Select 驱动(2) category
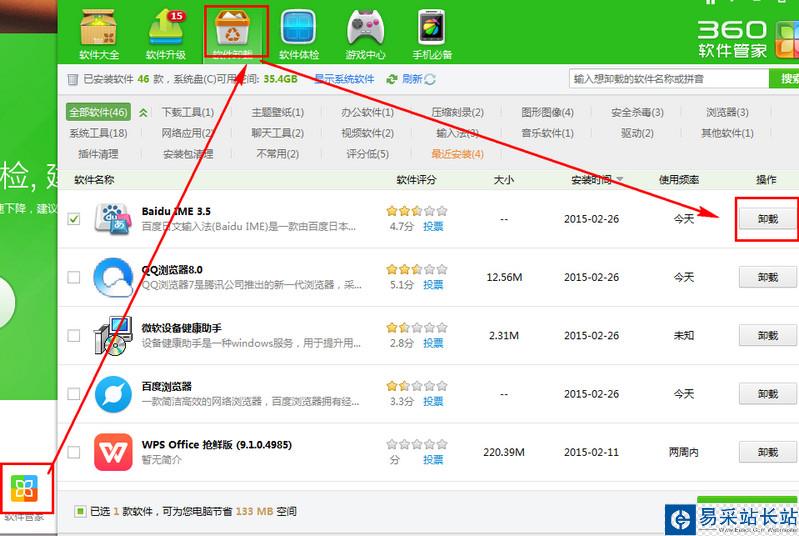The image size is (799, 536). click(637, 133)
